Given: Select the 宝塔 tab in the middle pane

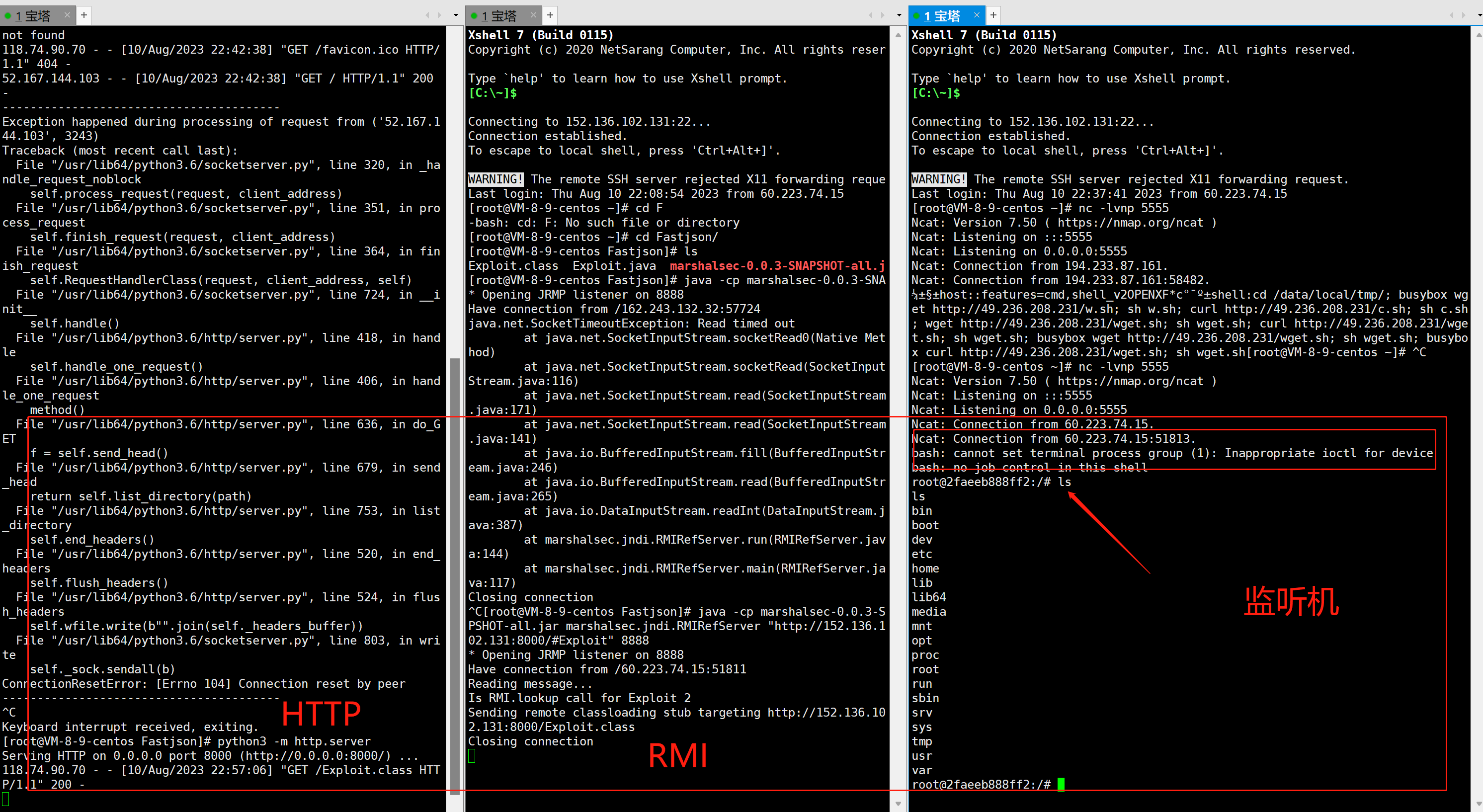Looking at the screenshot, I should 501,15.
